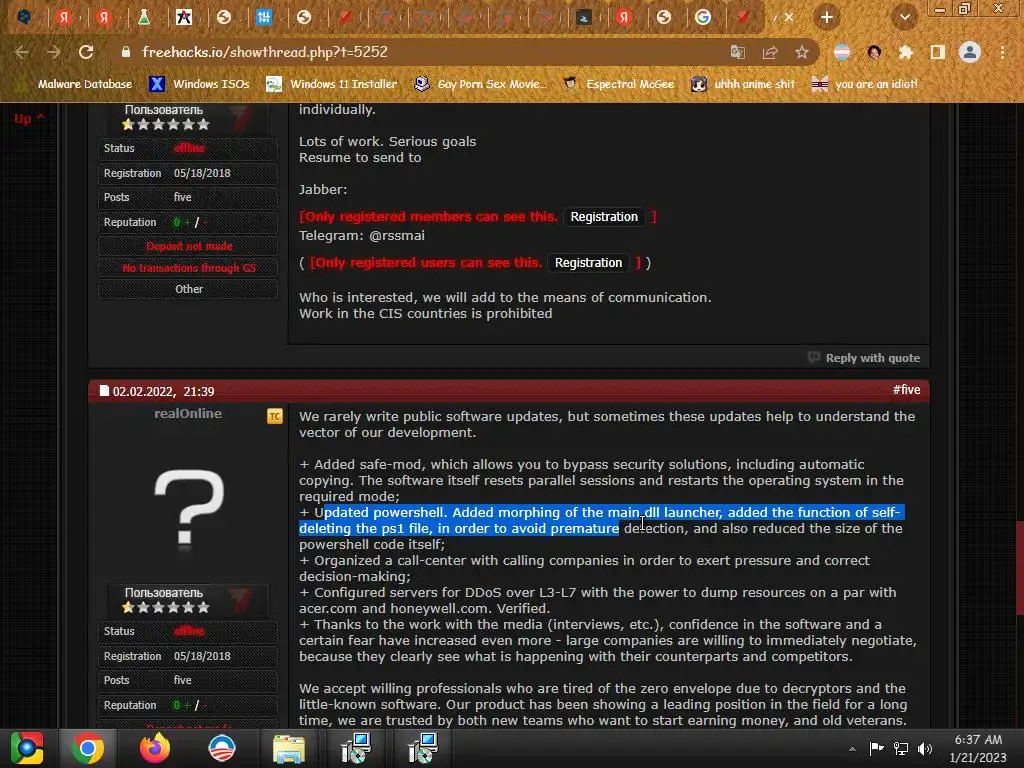Open the #five post permalink
The image size is (1024, 768).
pos(906,390)
